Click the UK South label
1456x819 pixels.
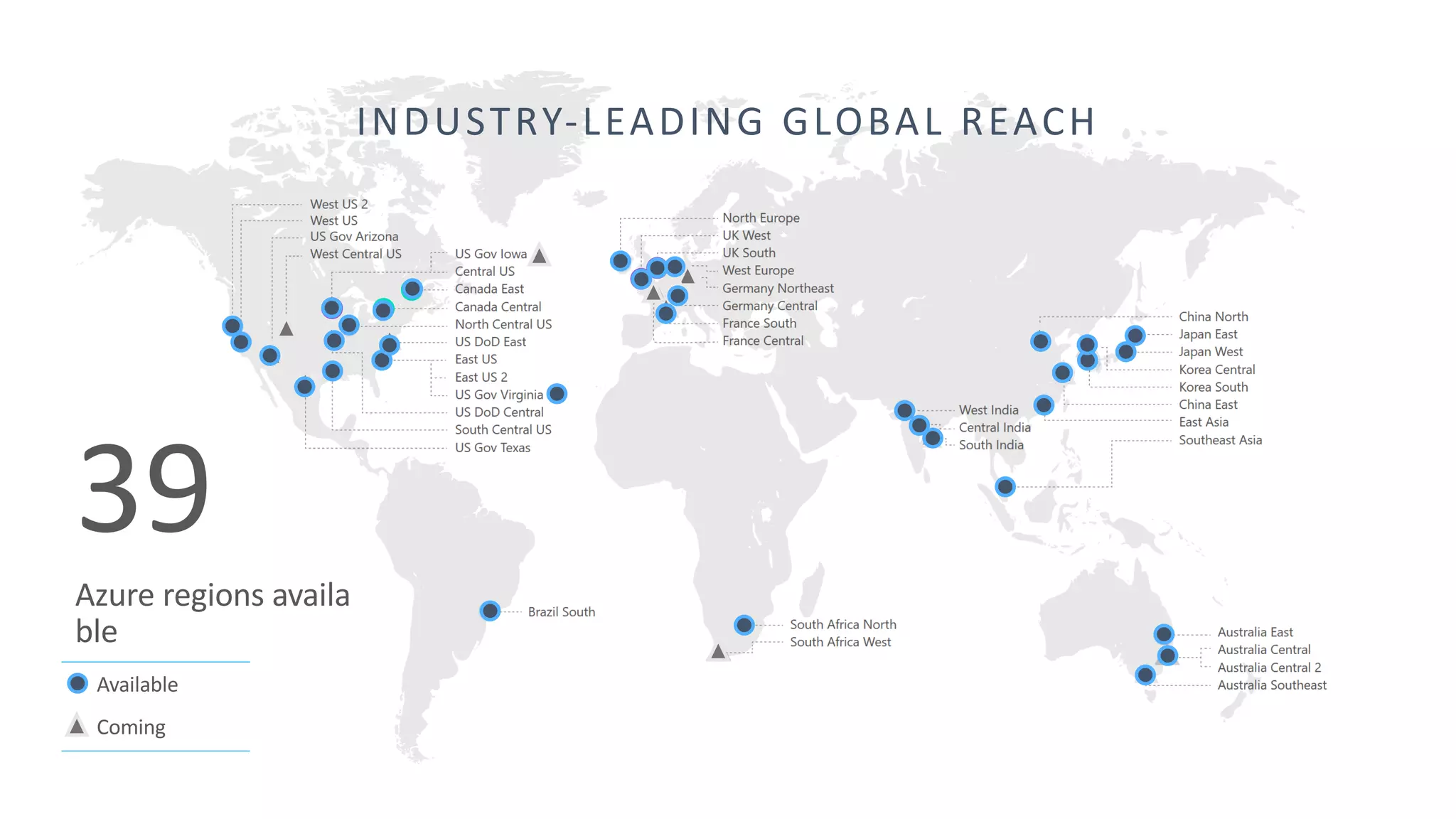(x=749, y=253)
